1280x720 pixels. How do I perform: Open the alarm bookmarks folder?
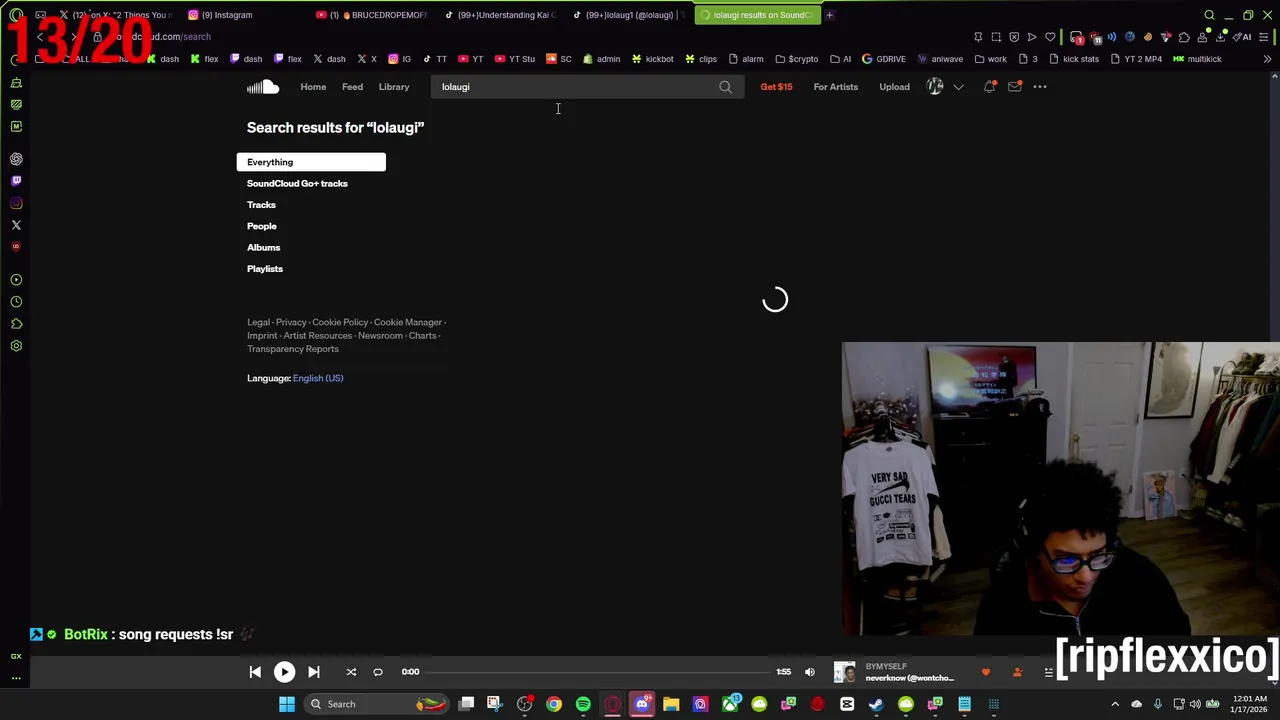point(746,59)
